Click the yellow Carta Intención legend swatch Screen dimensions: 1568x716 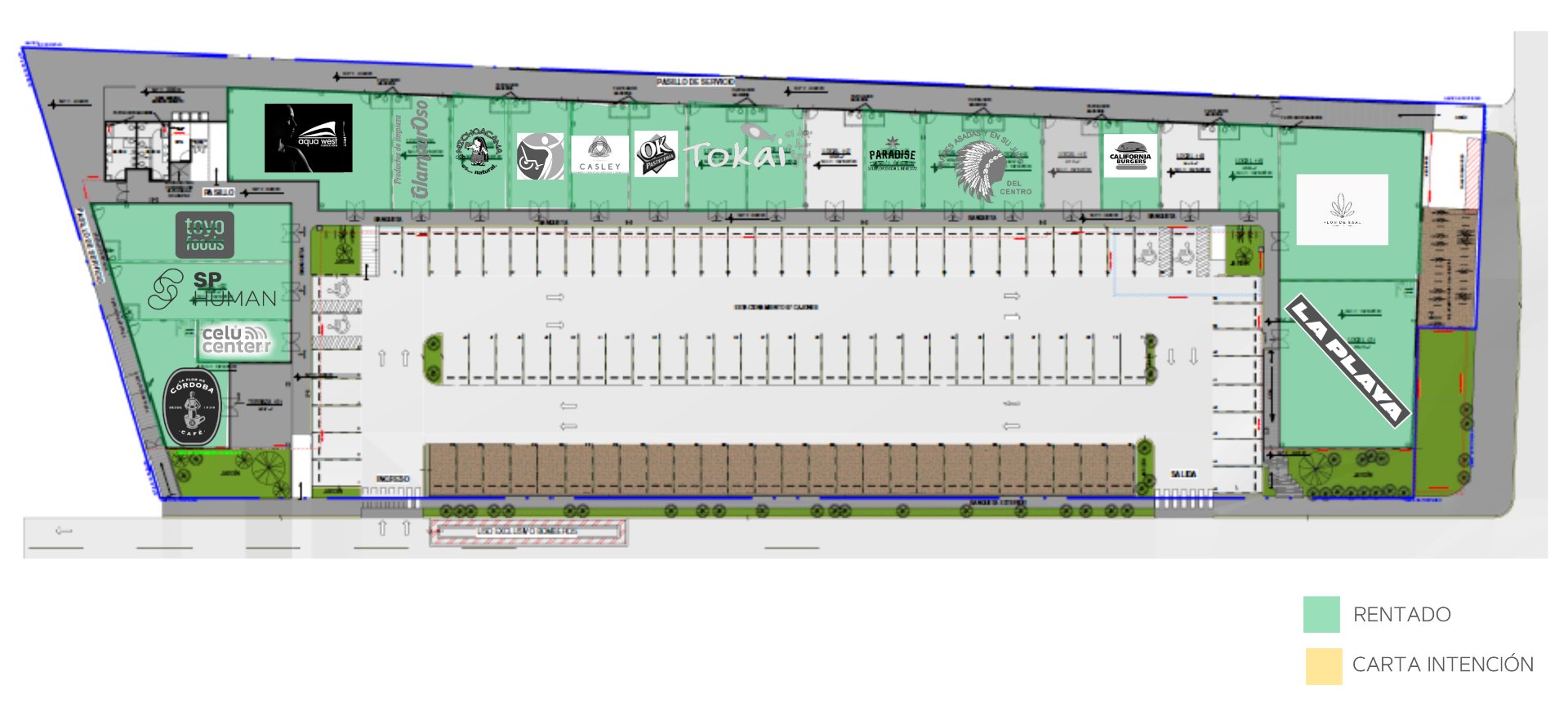(x=1323, y=665)
